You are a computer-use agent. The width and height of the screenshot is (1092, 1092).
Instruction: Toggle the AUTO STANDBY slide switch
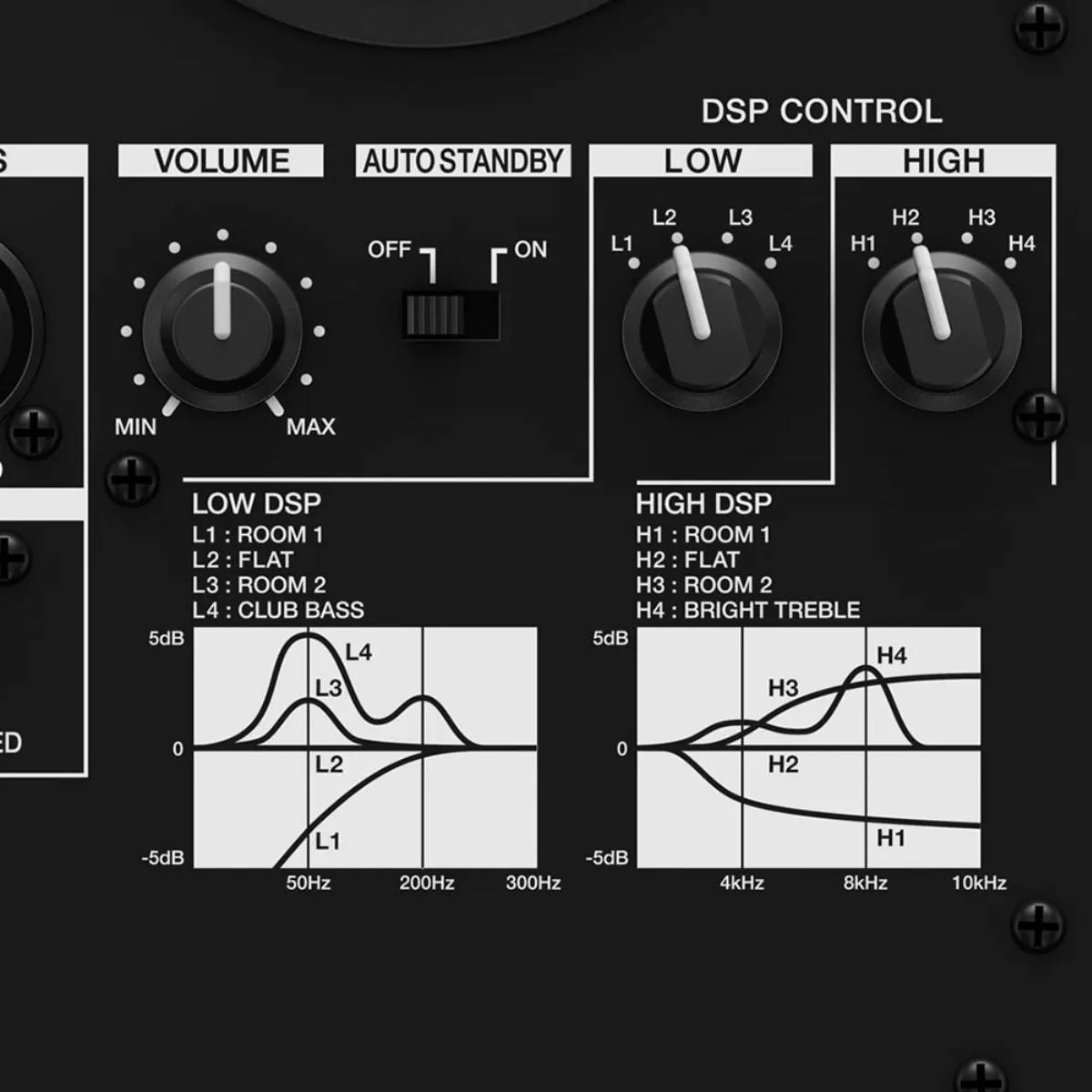[x=450, y=315]
